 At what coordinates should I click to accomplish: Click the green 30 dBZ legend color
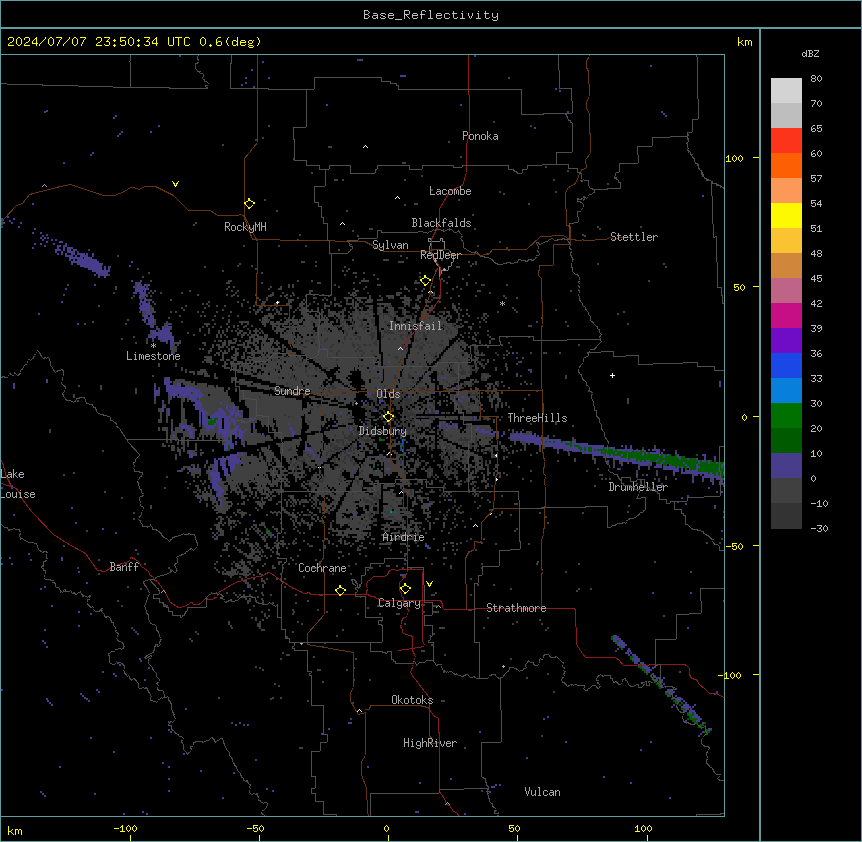pos(786,416)
